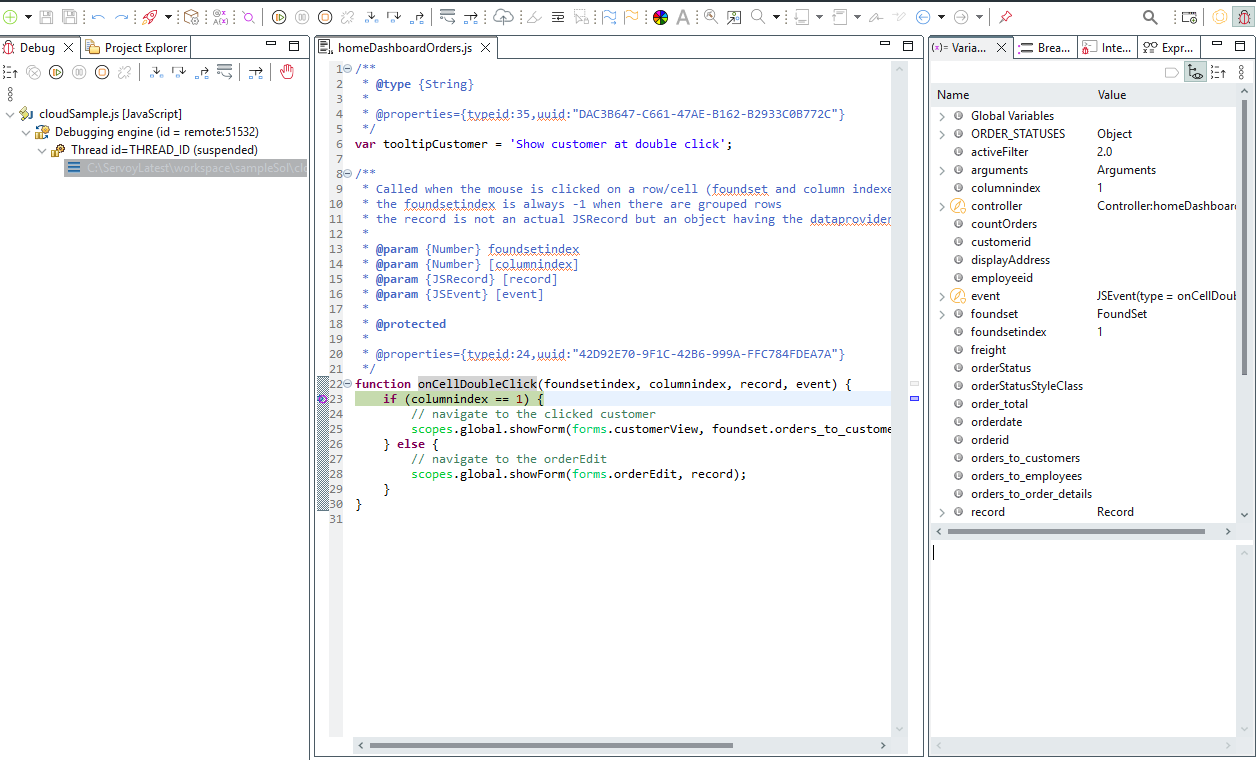Click Terminate (stop) in the main toolbar

point(325,17)
